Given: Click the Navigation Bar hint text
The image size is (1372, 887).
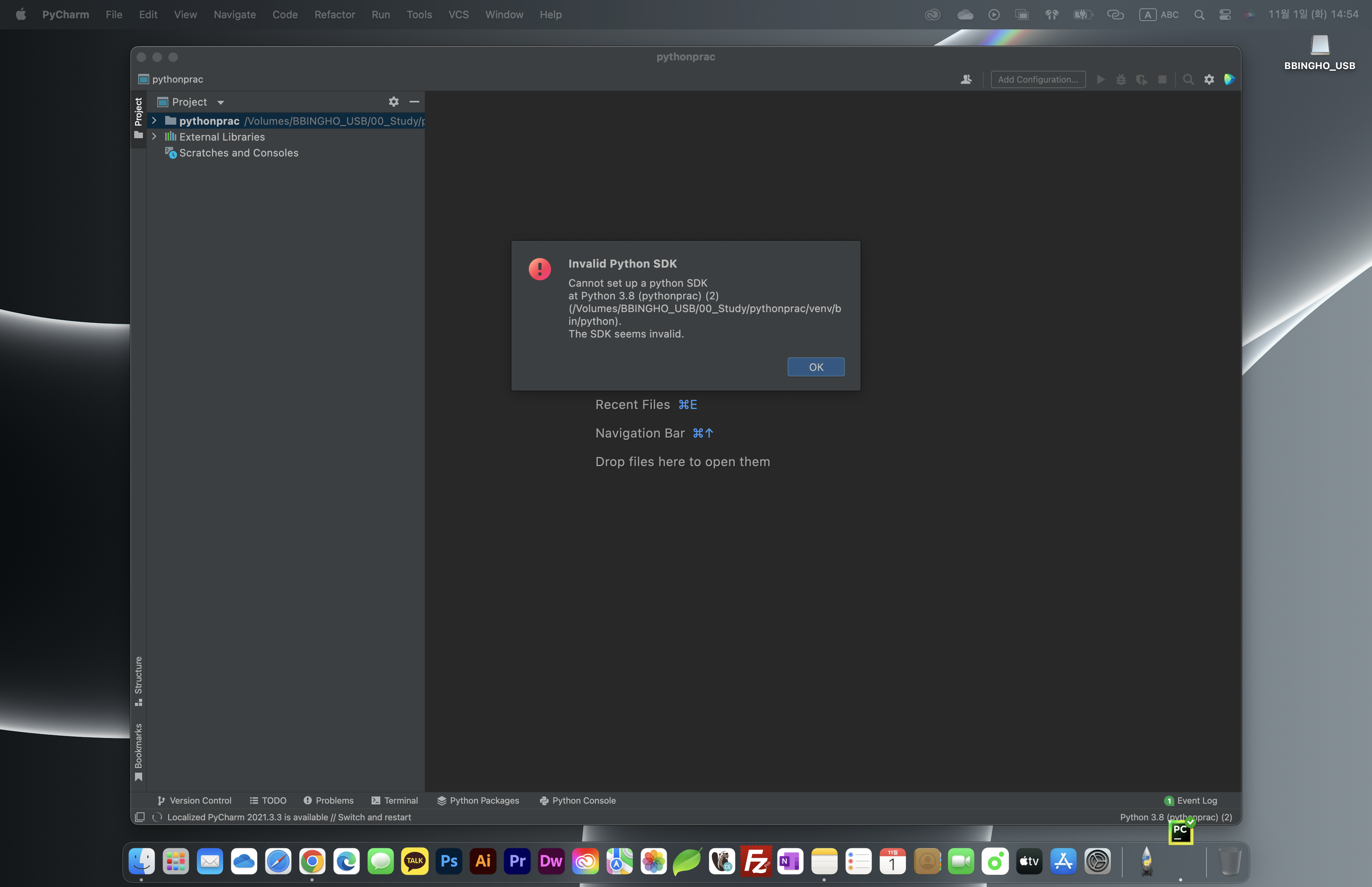Looking at the screenshot, I should (654, 433).
